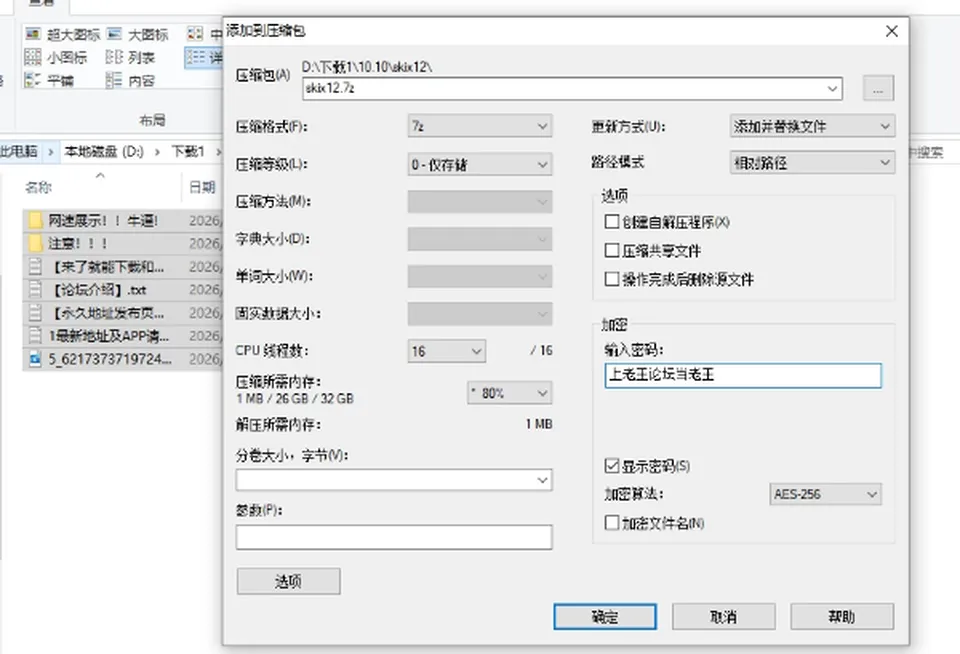This screenshot has height=654, width=960.
Task: Select the image file icon for 5_6217373719724...
Action: [36, 359]
